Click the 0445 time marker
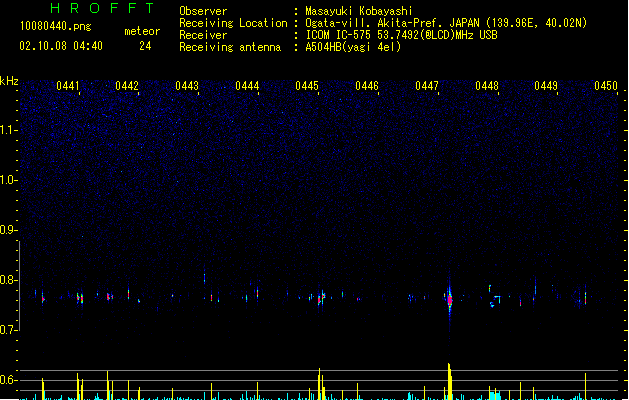Image resolution: width=629 pixels, height=400 pixels. pos(307,86)
